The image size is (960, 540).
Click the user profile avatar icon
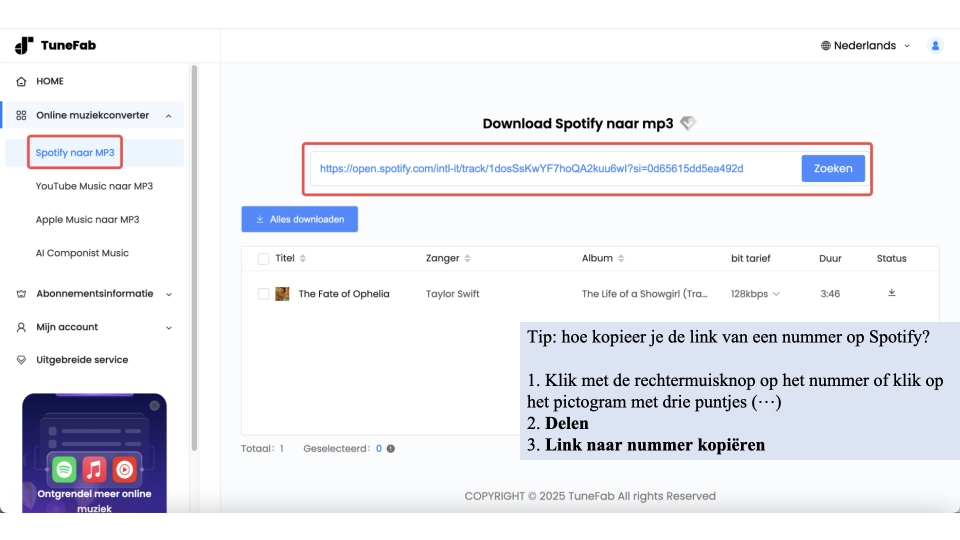click(935, 45)
